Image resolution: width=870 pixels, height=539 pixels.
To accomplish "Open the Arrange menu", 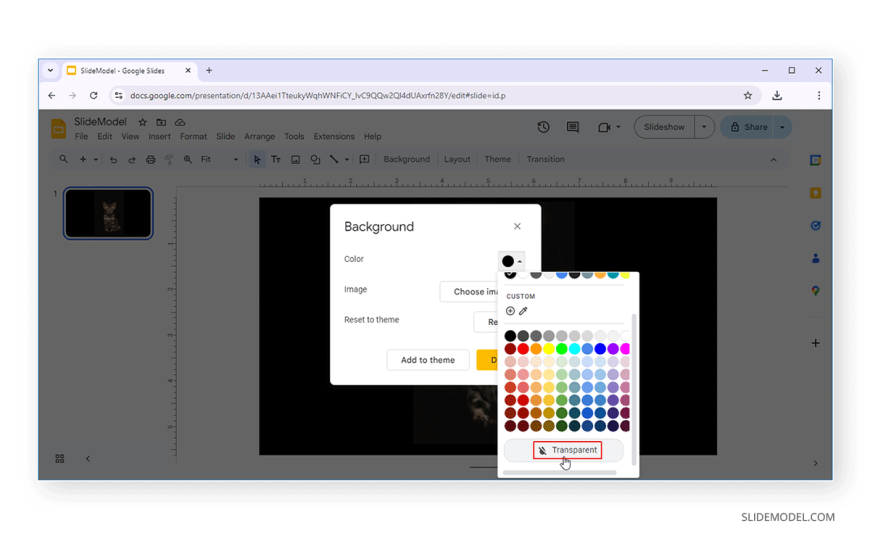I will click(x=259, y=136).
